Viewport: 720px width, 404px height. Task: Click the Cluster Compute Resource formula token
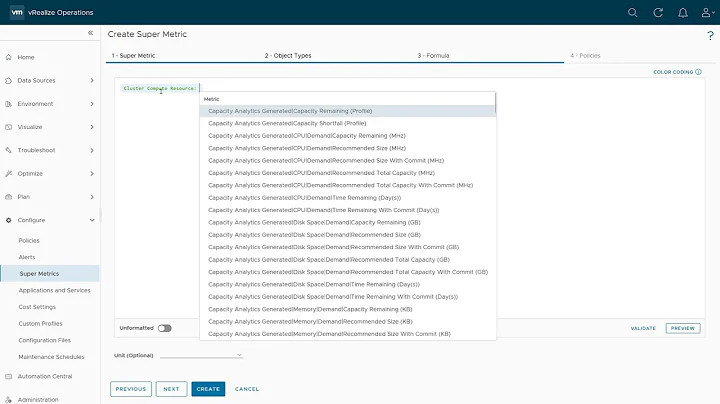[x=159, y=88]
